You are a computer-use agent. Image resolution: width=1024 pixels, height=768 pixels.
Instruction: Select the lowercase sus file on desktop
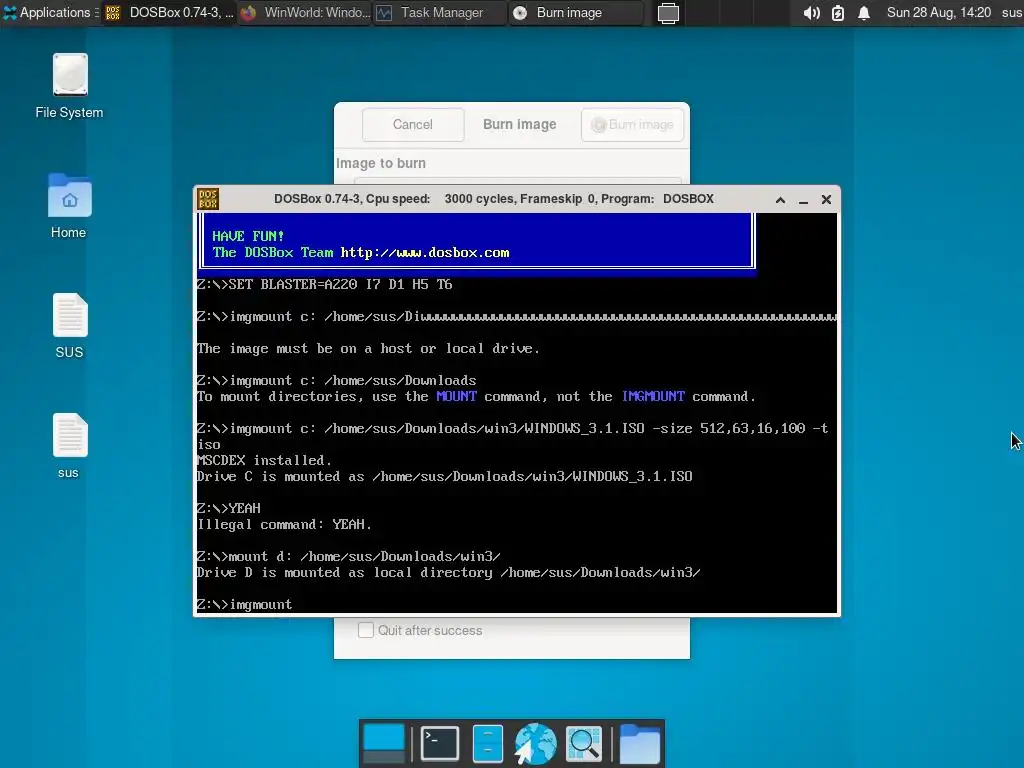pos(69,446)
